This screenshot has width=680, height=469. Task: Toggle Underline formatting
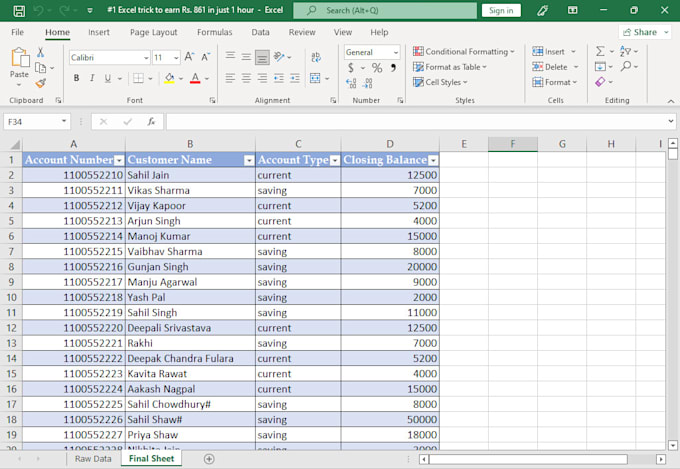[x=108, y=78]
